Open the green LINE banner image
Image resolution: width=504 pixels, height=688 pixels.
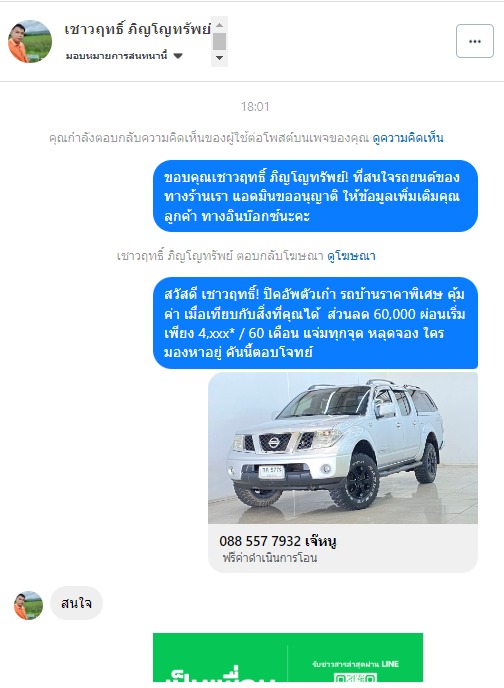coord(288,657)
